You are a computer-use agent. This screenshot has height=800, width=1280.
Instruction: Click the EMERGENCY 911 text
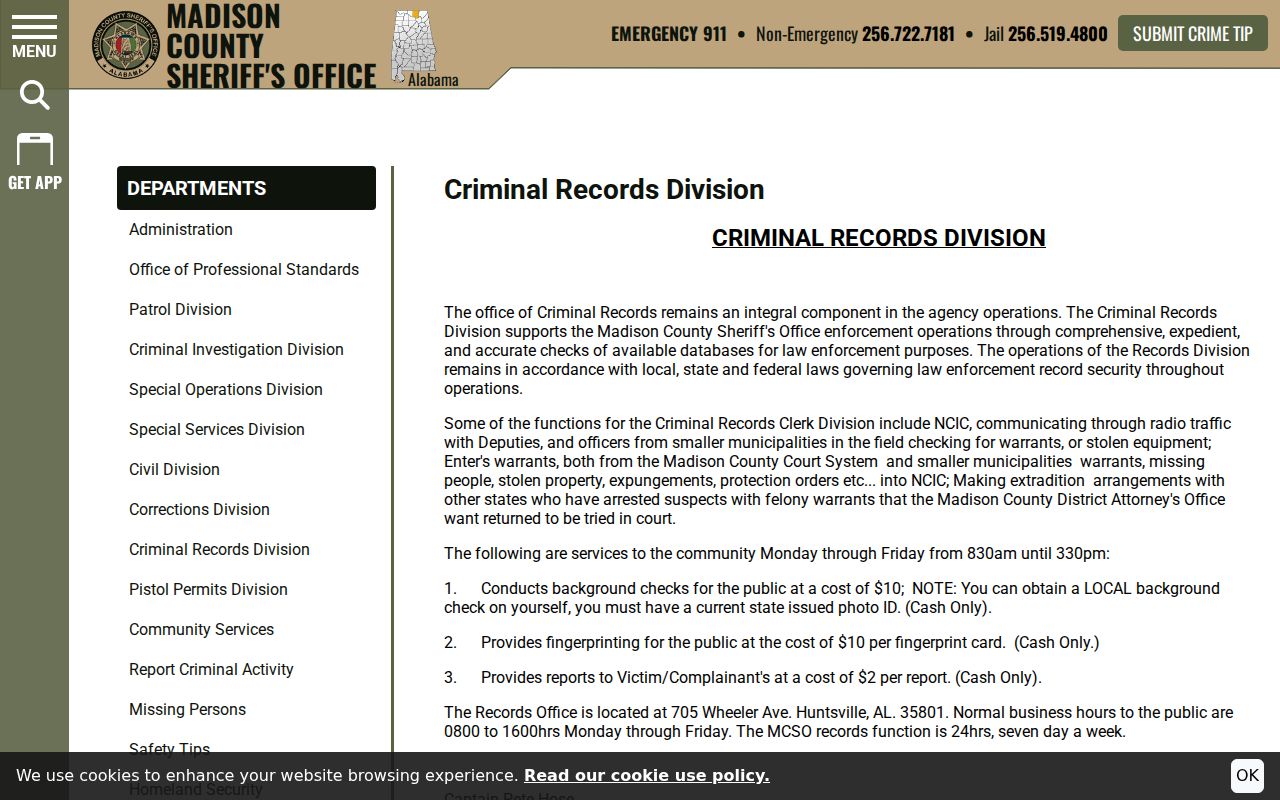click(669, 34)
